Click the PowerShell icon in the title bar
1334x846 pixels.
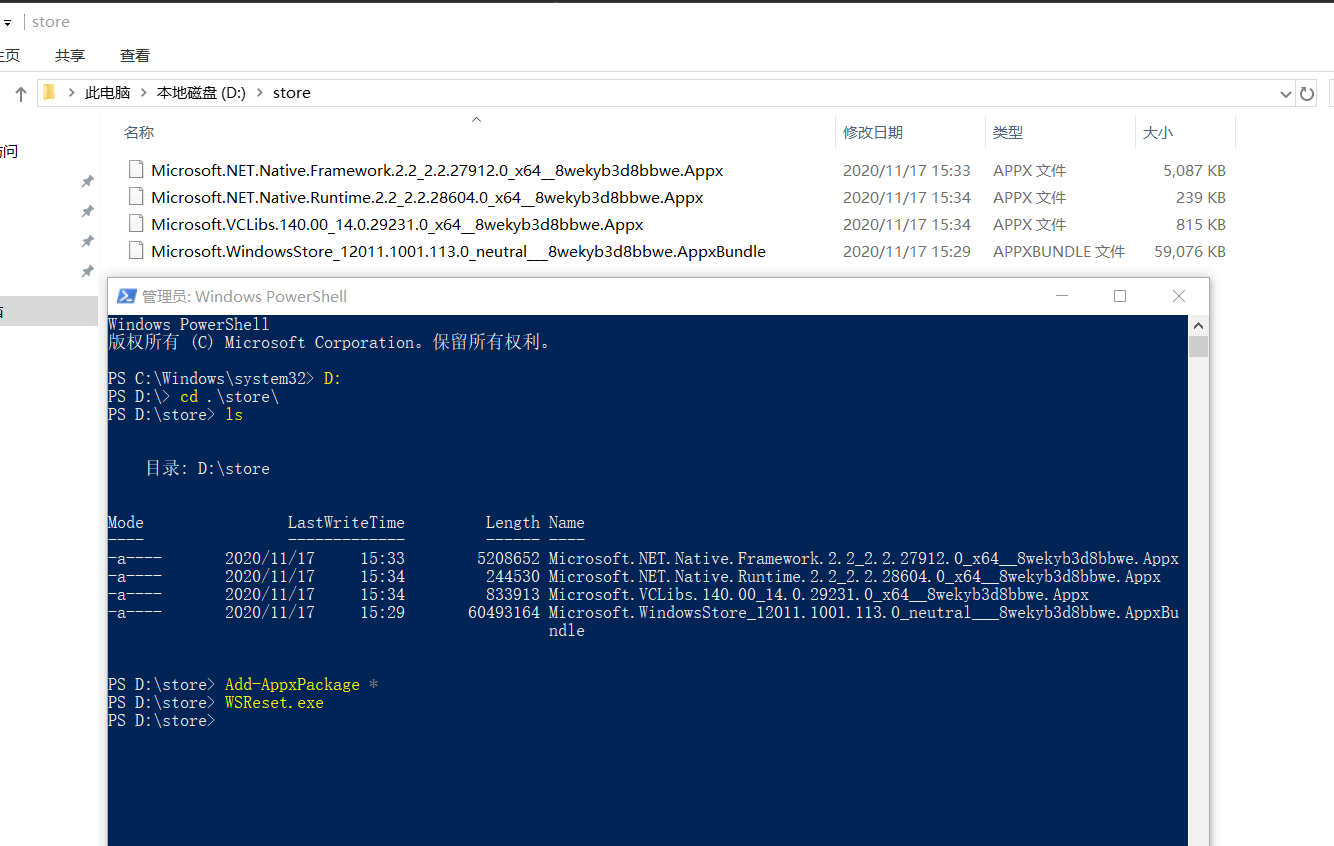tap(127, 296)
